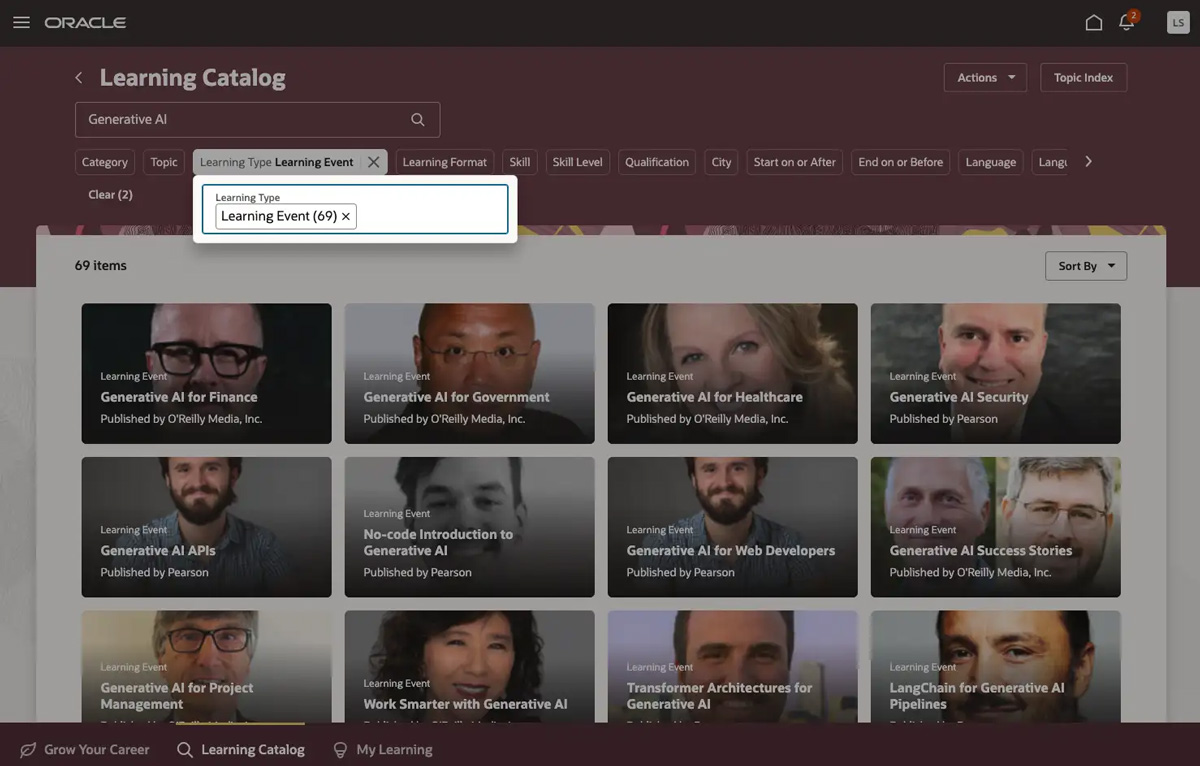Open Generative AI for Web Developers card

coord(732,527)
